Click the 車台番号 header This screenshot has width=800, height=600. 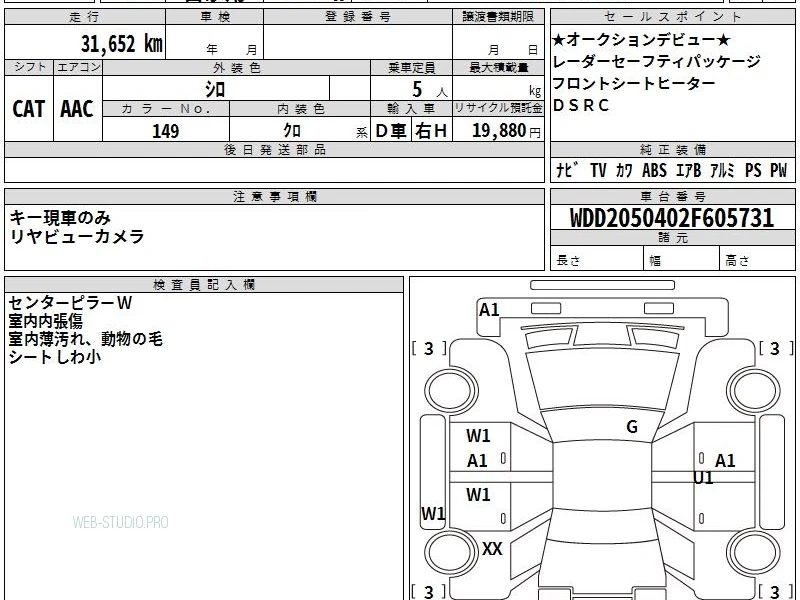[x=673, y=196]
